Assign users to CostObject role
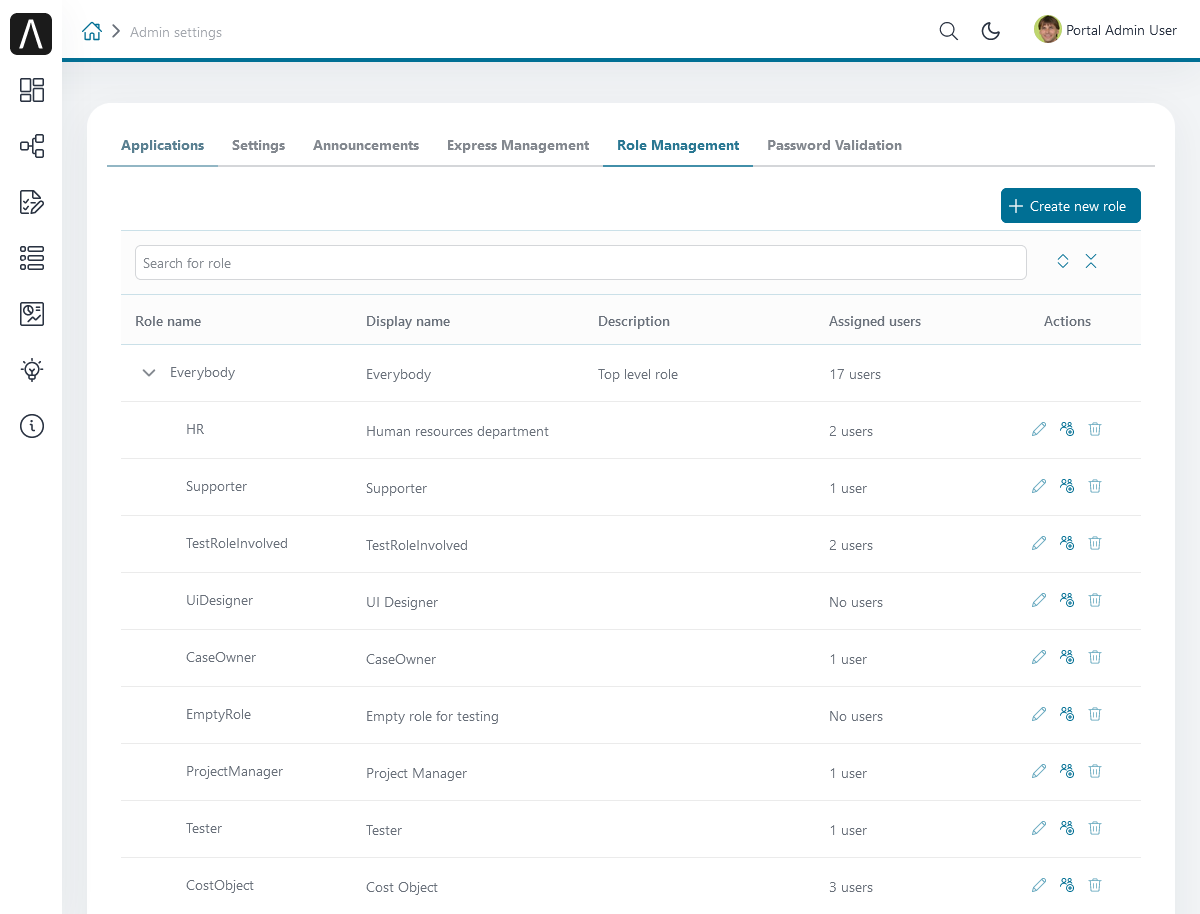 [x=1067, y=885]
